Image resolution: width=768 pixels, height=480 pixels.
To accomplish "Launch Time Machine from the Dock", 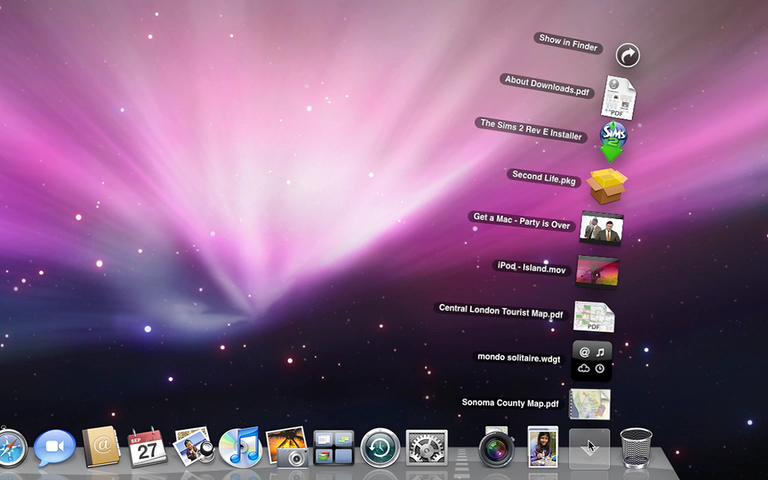I will point(380,448).
